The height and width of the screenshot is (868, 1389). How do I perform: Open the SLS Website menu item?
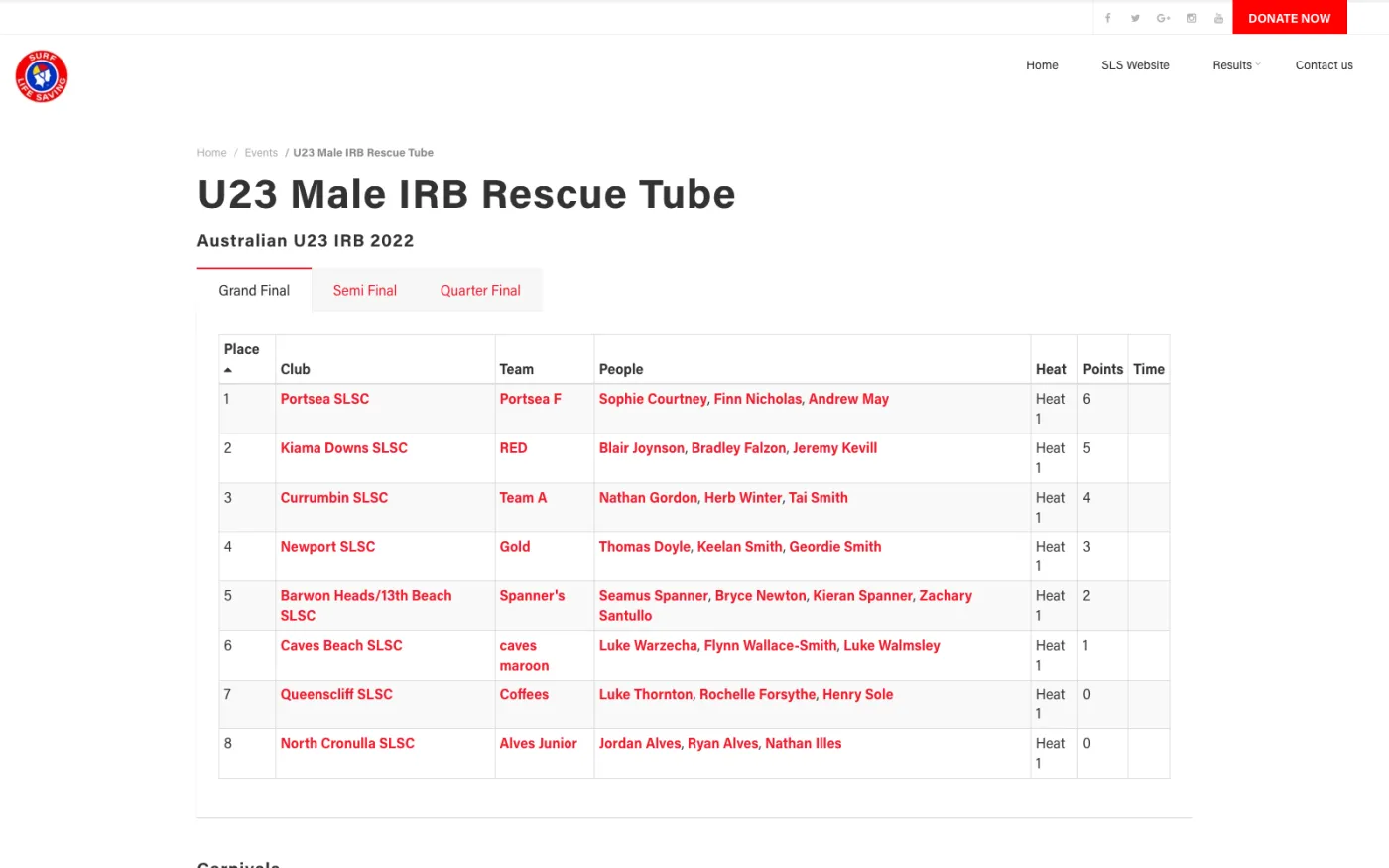[x=1135, y=65]
